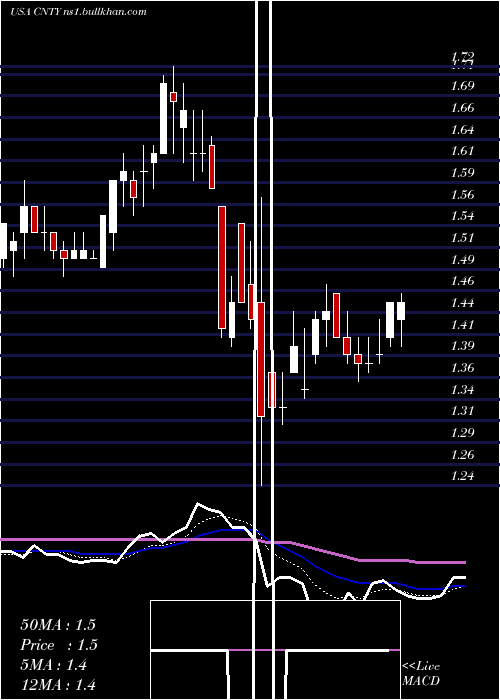
Task: Click the 1.49 price axis label
Action: coord(462,259)
